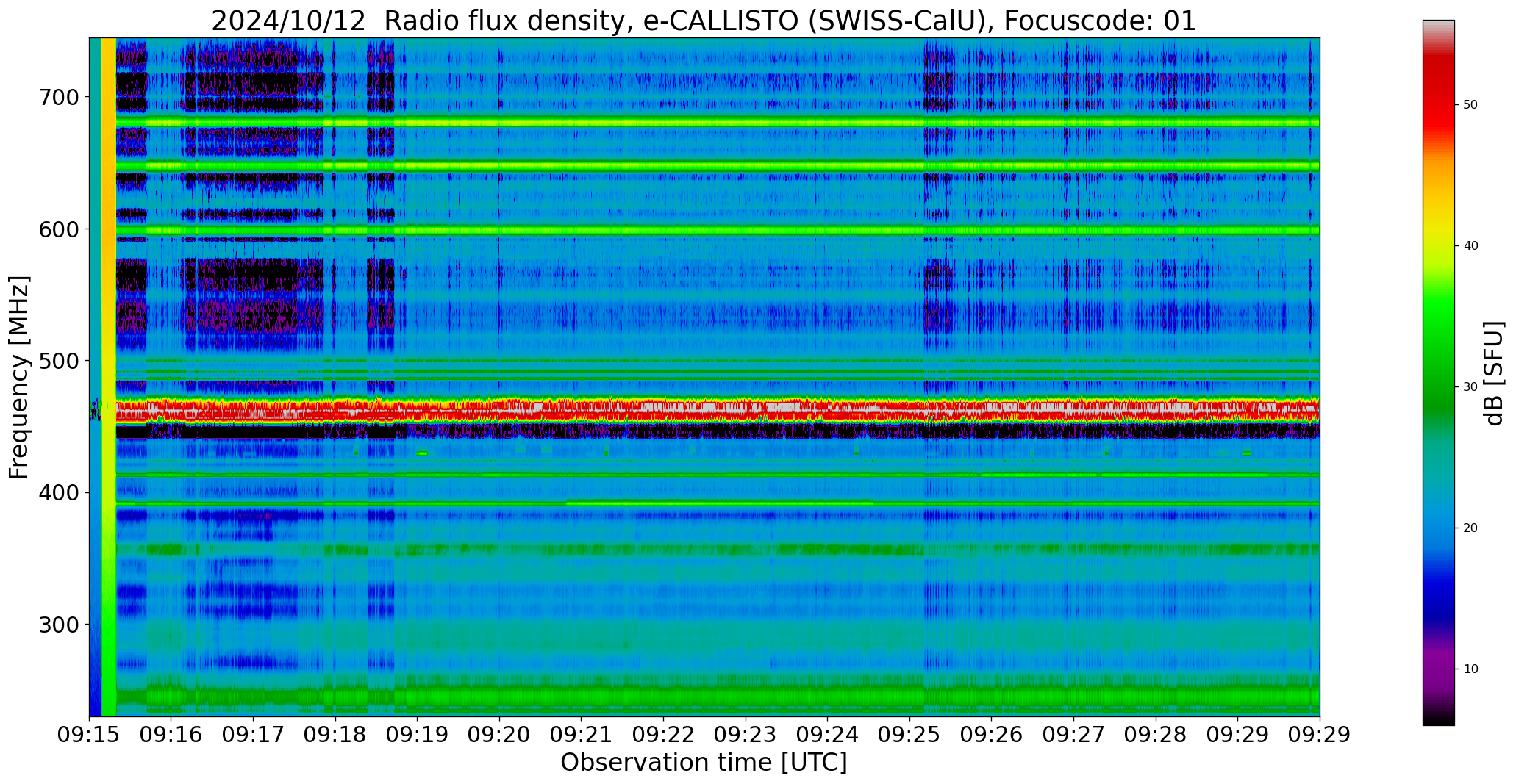This screenshot has height=784, width=1516.
Task: Click the 09:25 time tick label
Action: click(909, 736)
